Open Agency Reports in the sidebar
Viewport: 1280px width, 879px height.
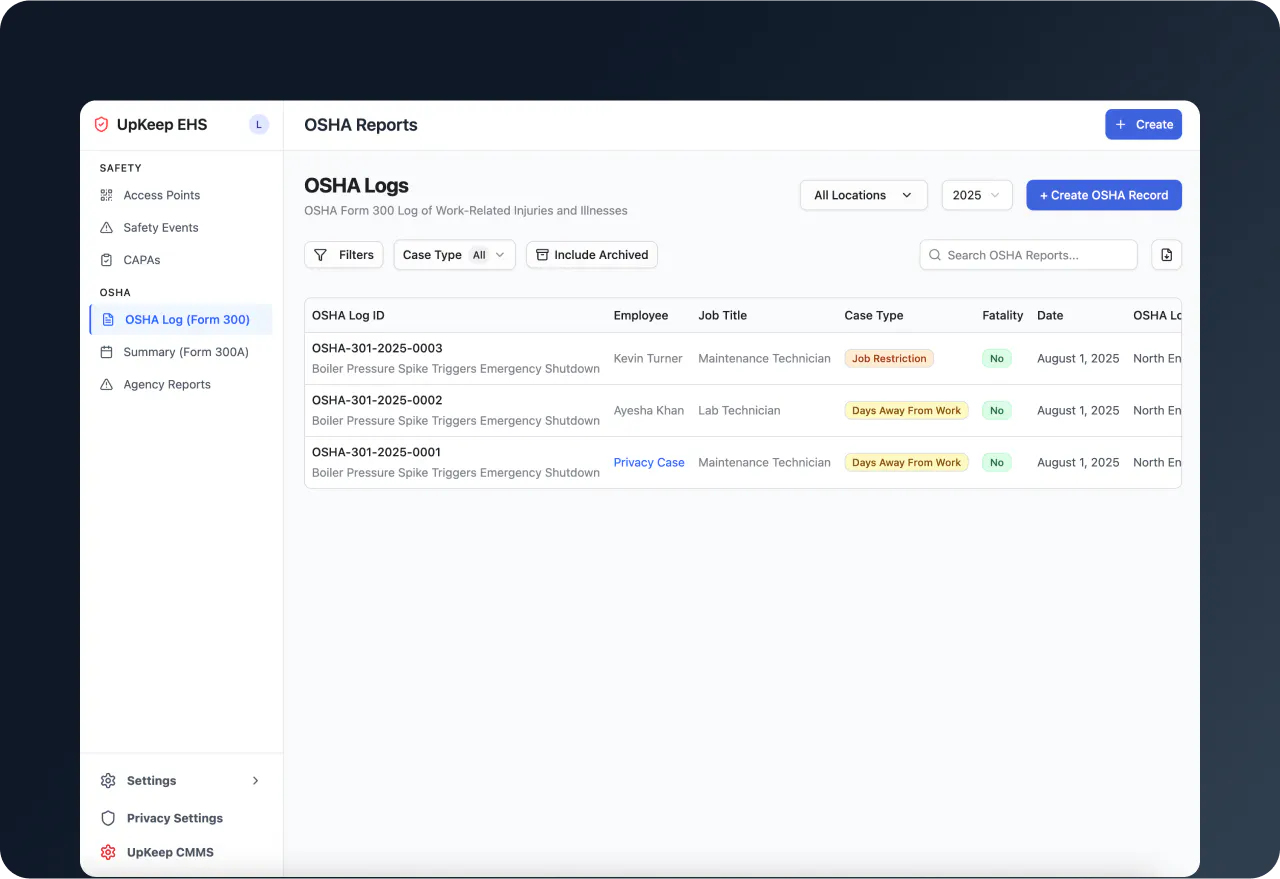pos(166,385)
